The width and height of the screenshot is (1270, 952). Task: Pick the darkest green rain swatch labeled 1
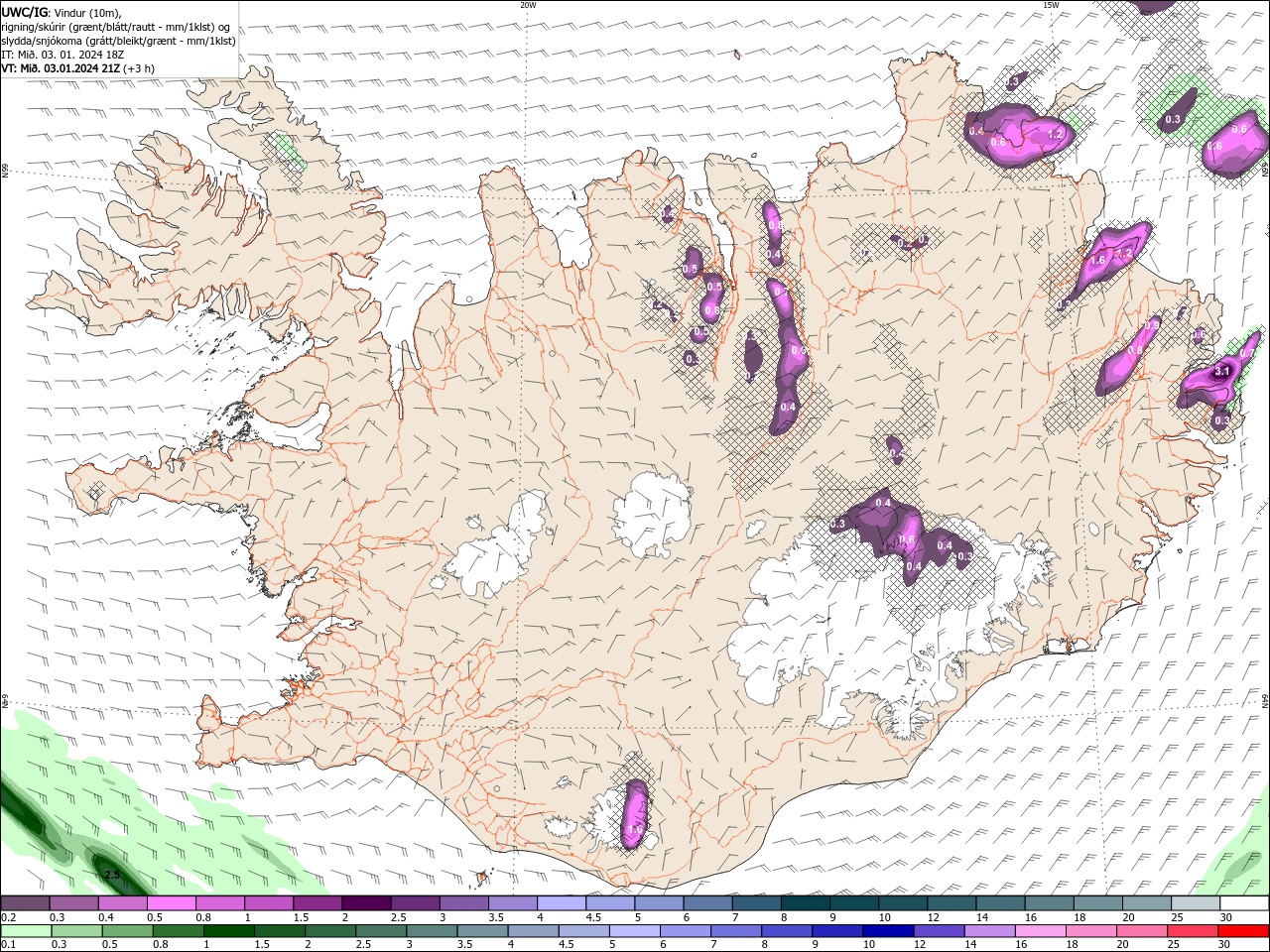(x=228, y=931)
